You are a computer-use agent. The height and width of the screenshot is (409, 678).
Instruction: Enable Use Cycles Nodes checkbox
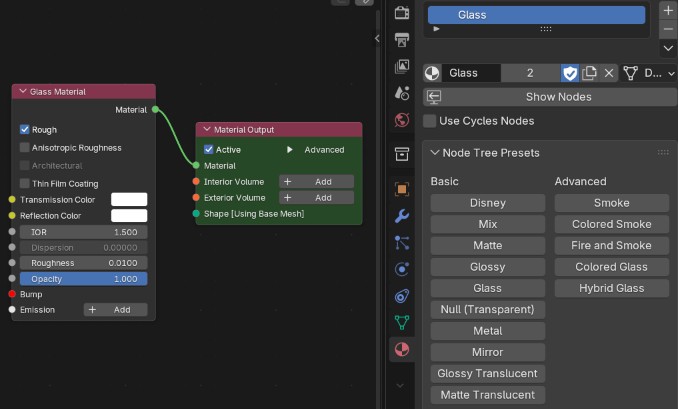click(x=429, y=121)
